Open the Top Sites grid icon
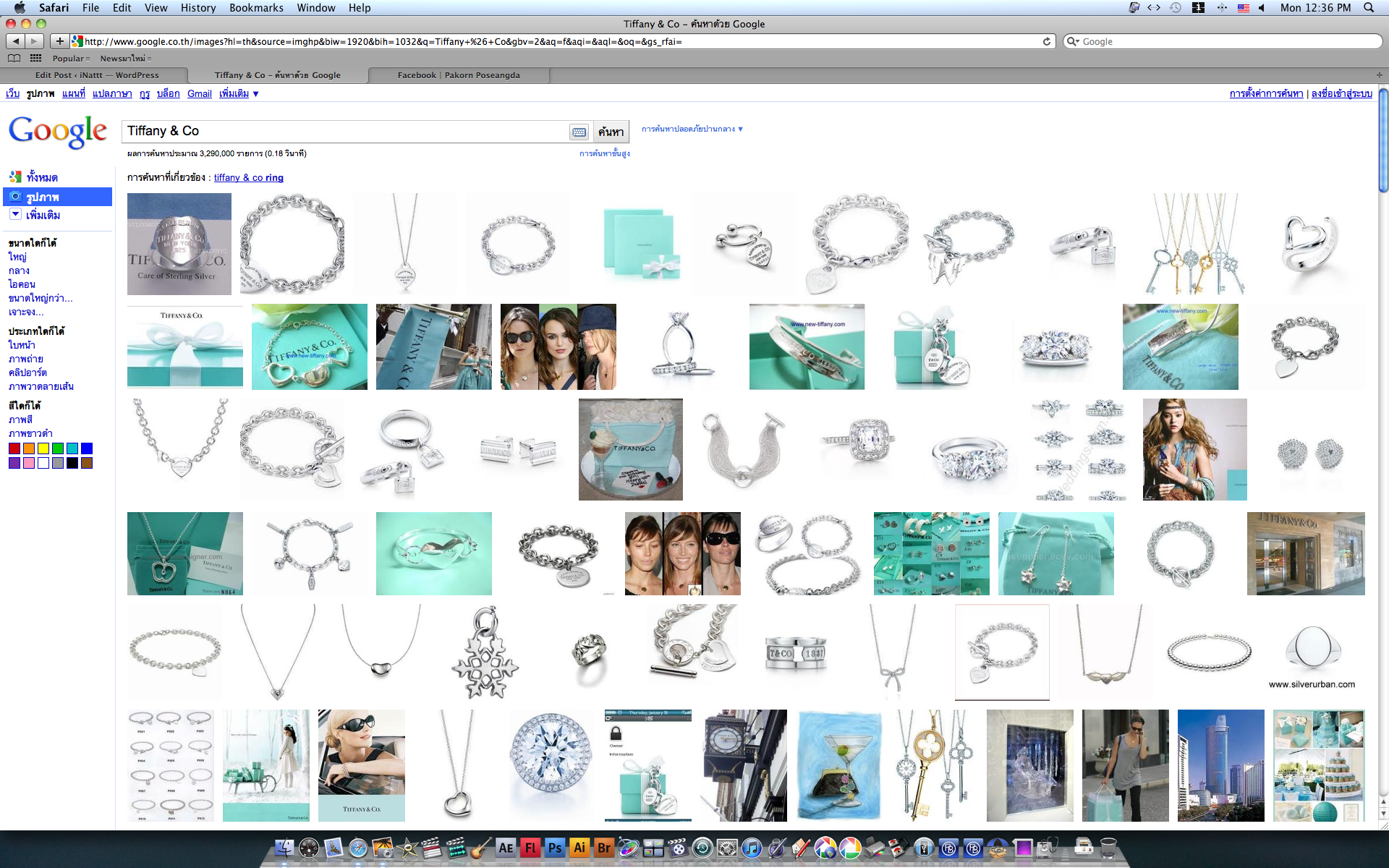This screenshot has height=868, width=1389. pyautogui.click(x=35, y=59)
